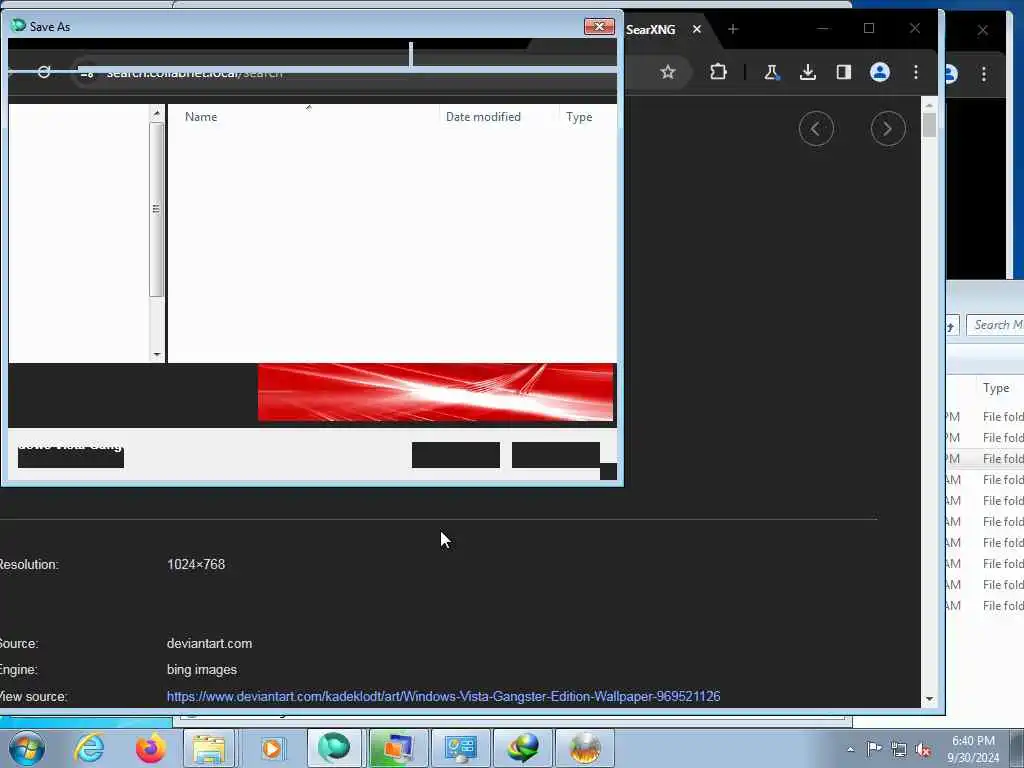Open the Windows Start menu
Viewport: 1024px width, 768px height.
click(x=27, y=748)
